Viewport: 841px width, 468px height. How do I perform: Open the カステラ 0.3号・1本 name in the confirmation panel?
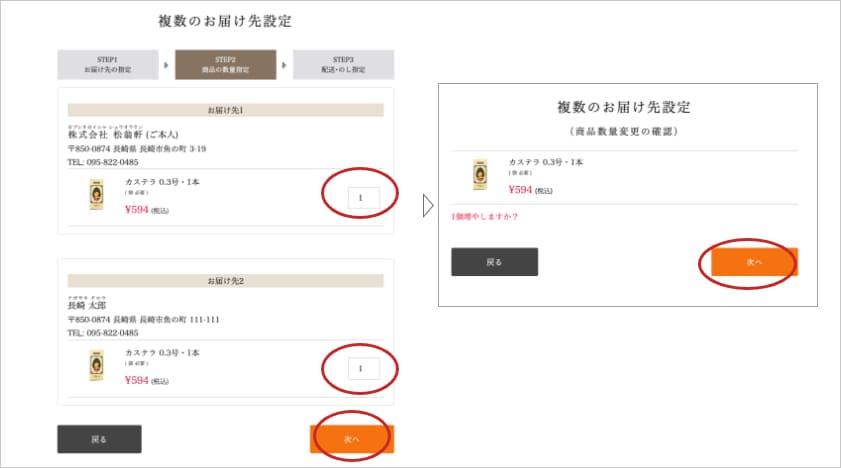pyautogui.click(x=545, y=162)
